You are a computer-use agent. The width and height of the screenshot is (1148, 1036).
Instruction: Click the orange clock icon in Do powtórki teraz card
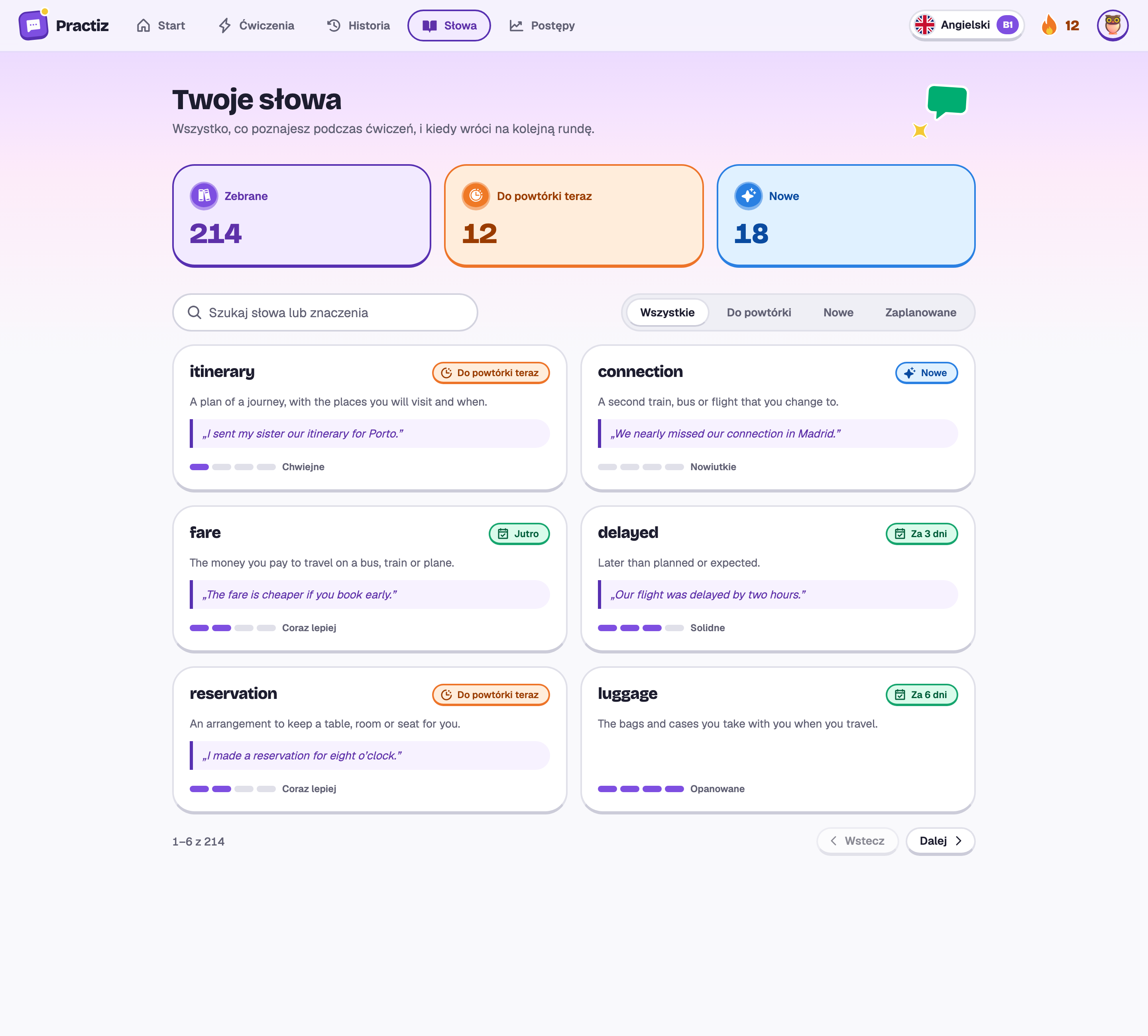tap(476, 196)
